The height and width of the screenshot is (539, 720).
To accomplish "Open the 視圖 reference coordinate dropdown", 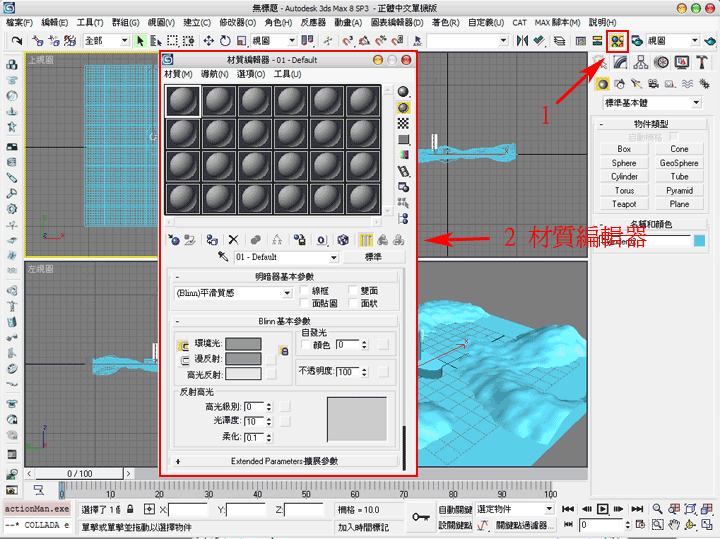I will click(x=292, y=41).
